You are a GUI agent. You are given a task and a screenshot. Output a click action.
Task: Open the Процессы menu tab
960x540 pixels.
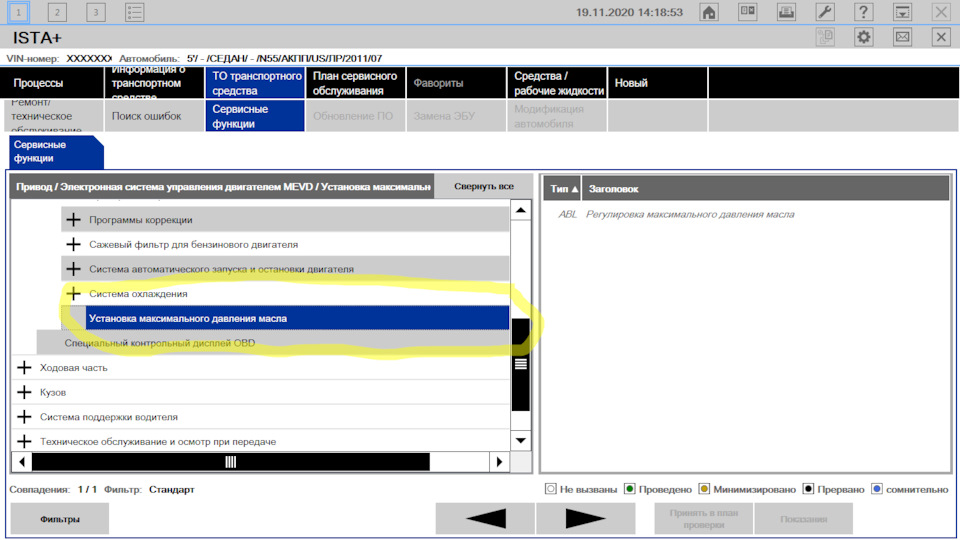coord(53,83)
